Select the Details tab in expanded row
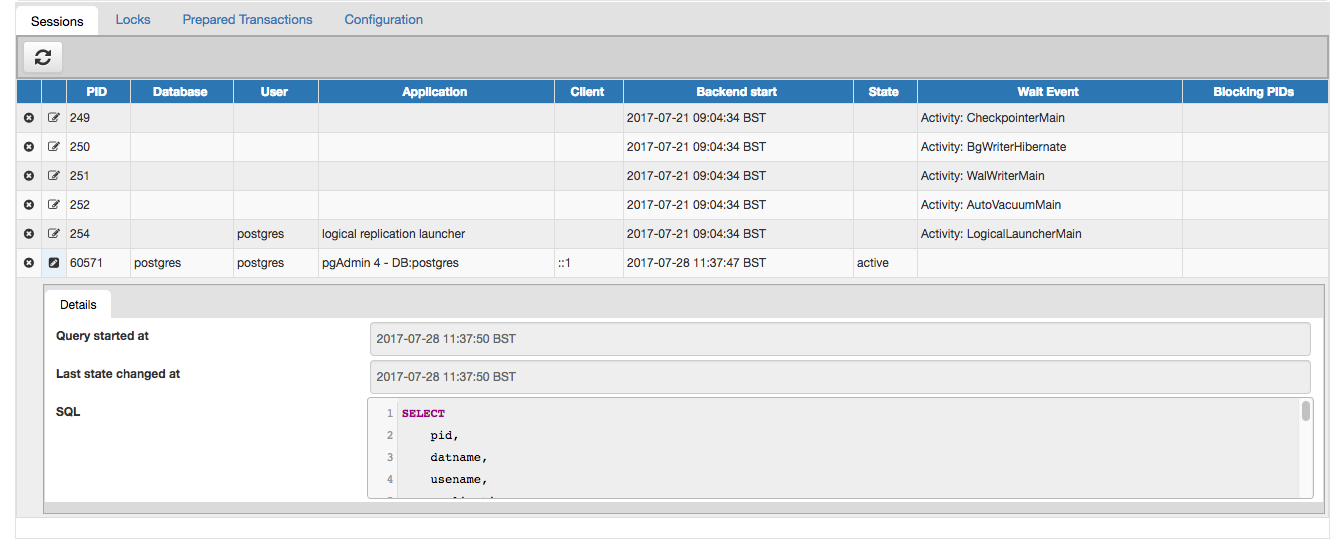Viewport: 1341px width, 549px height. tap(78, 304)
